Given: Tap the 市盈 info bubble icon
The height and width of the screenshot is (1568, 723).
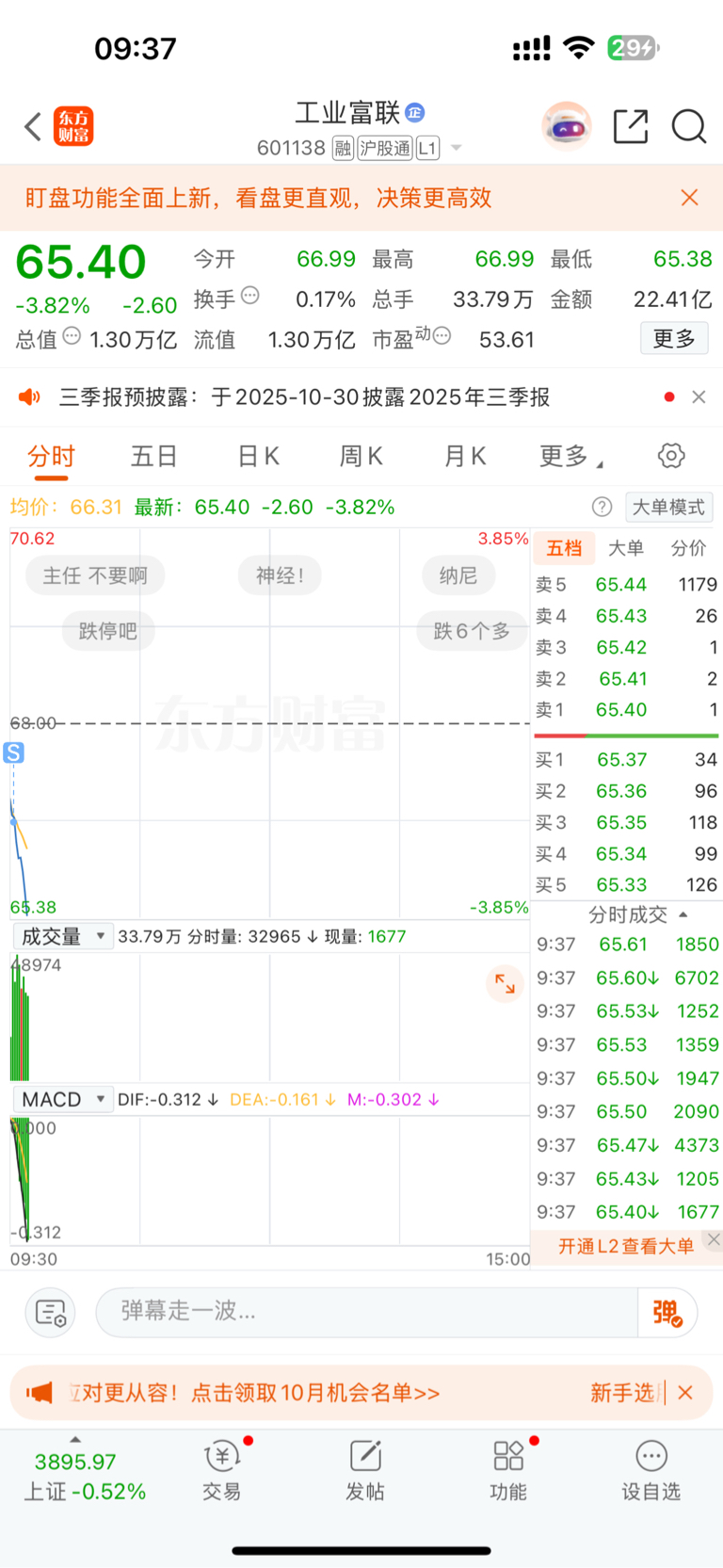Looking at the screenshot, I should pyautogui.click(x=442, y=335).
